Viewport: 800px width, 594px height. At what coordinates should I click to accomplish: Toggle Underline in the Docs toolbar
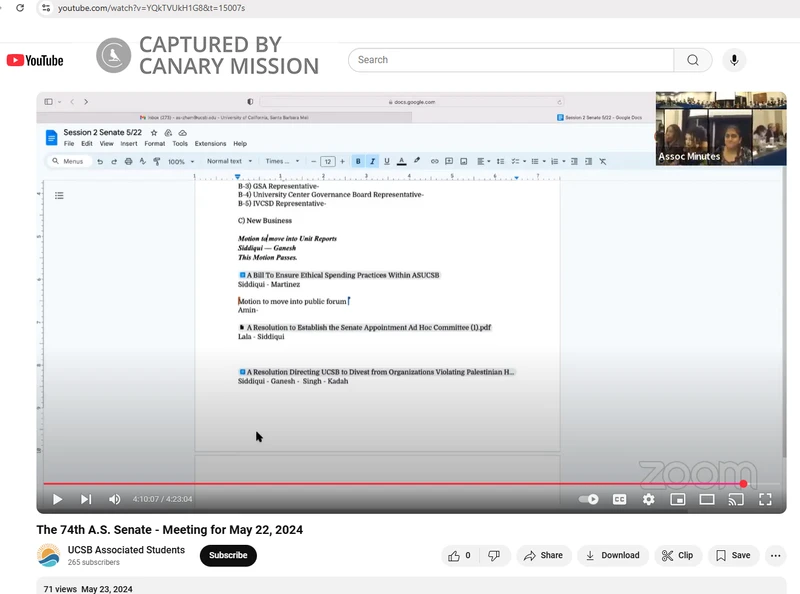click(387, 161)
